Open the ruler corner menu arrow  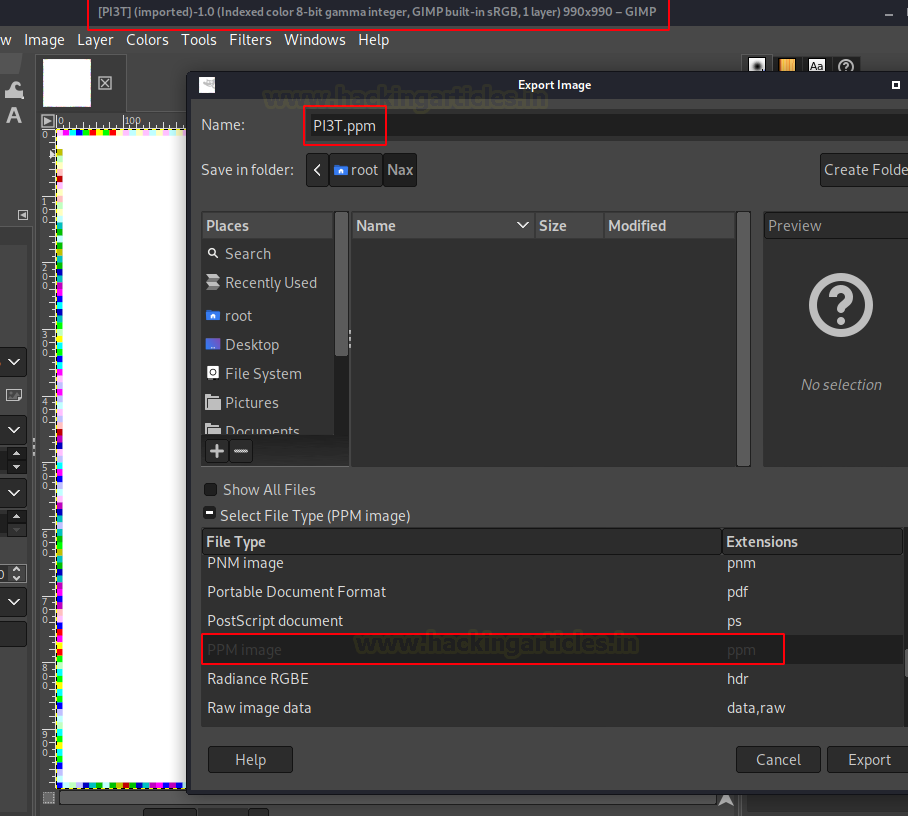pyautogui.click(x=47, y=120)
